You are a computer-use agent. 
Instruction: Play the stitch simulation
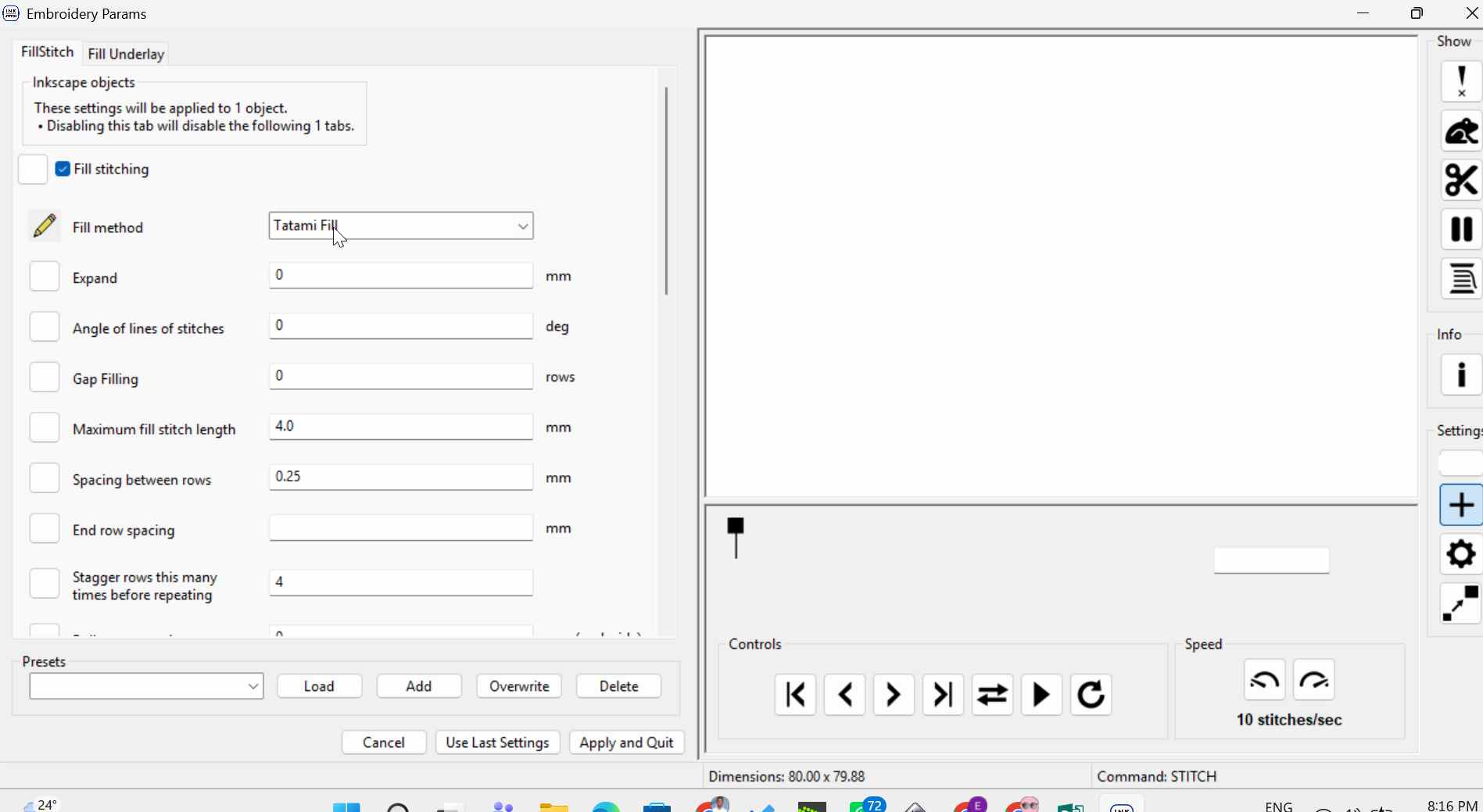pyautogui.click(x=1042, y=695)
